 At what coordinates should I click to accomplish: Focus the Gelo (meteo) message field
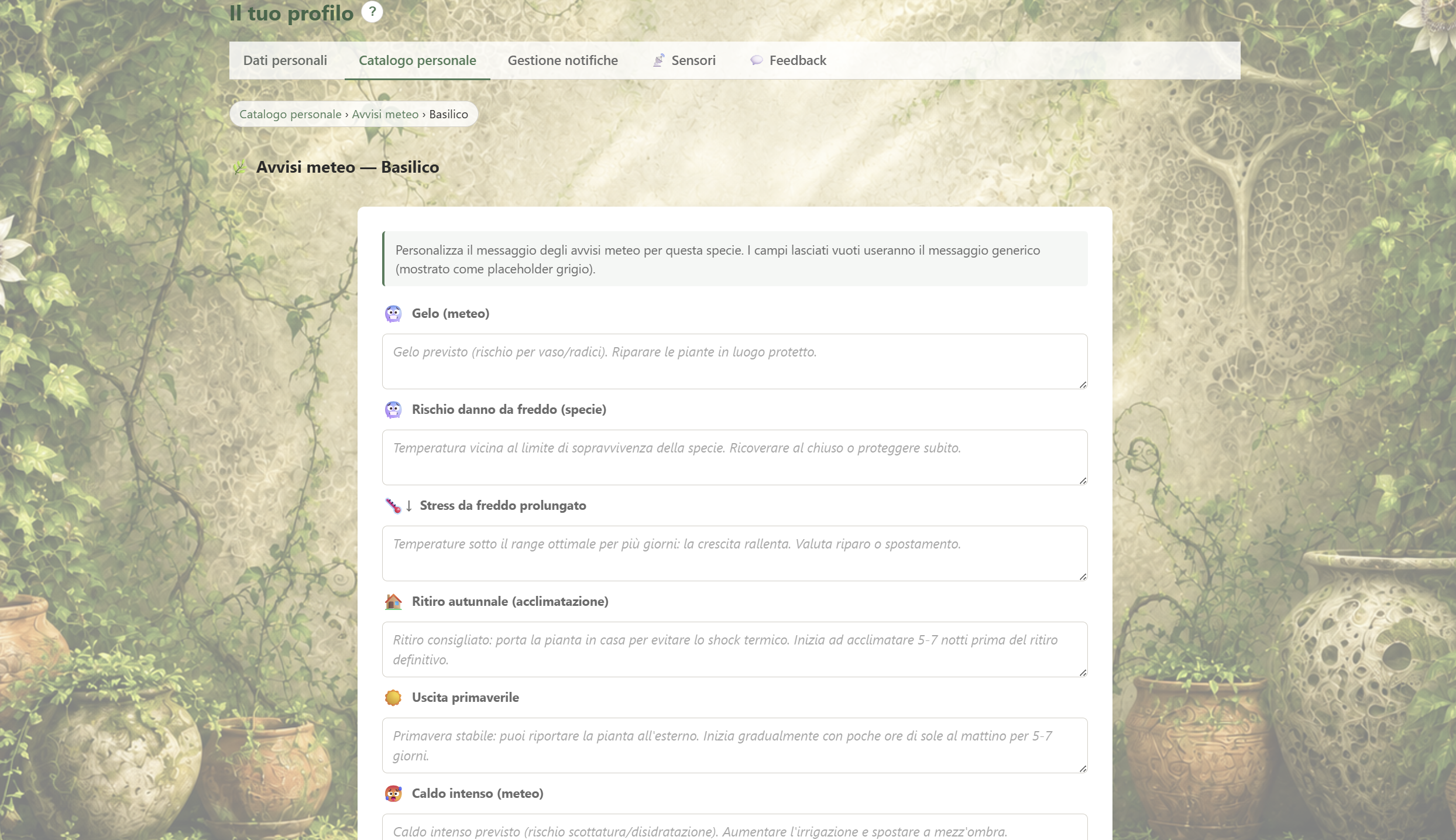(x=734, y=361)
